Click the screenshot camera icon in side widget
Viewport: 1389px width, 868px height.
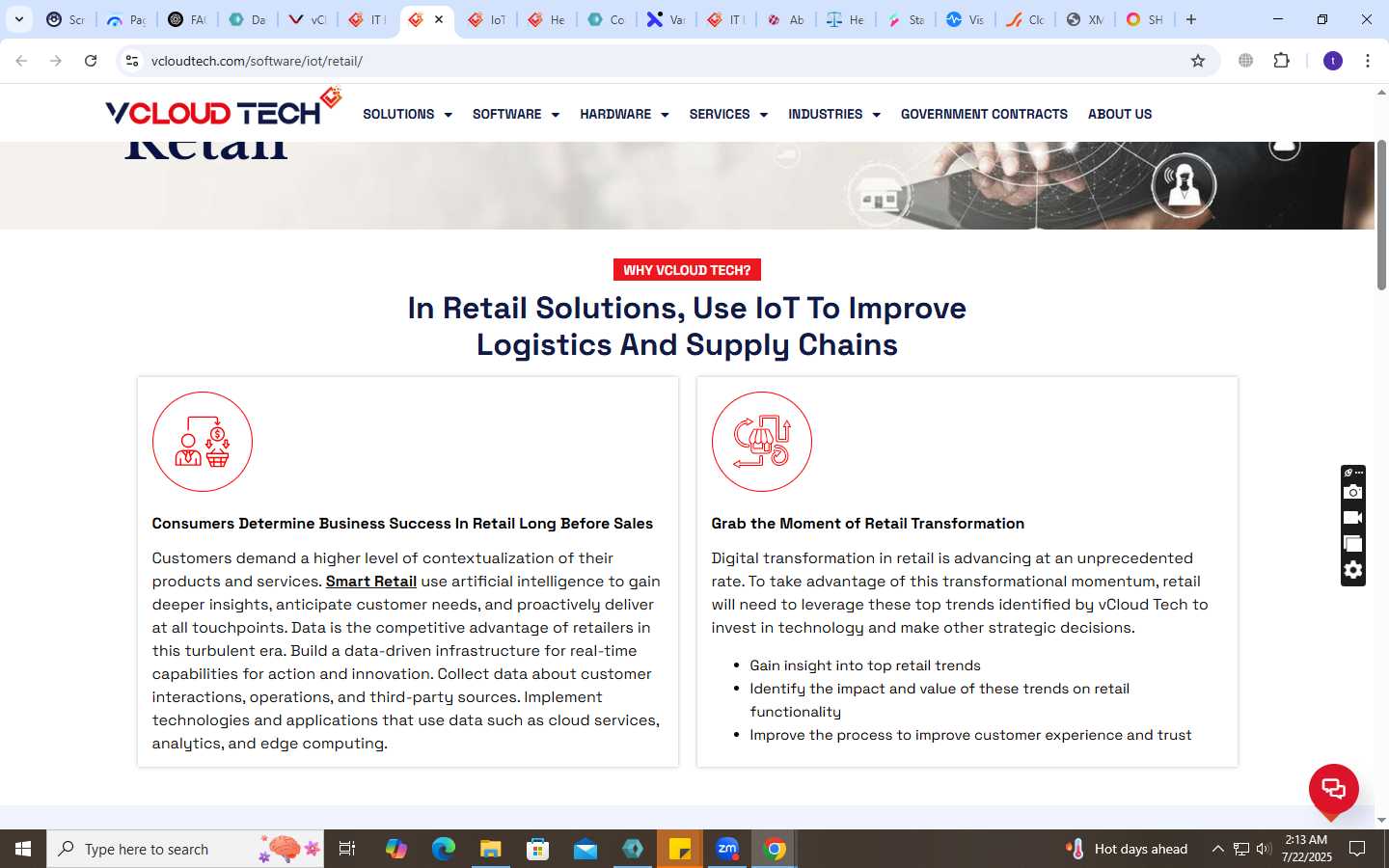click(x=1353, y=492)
